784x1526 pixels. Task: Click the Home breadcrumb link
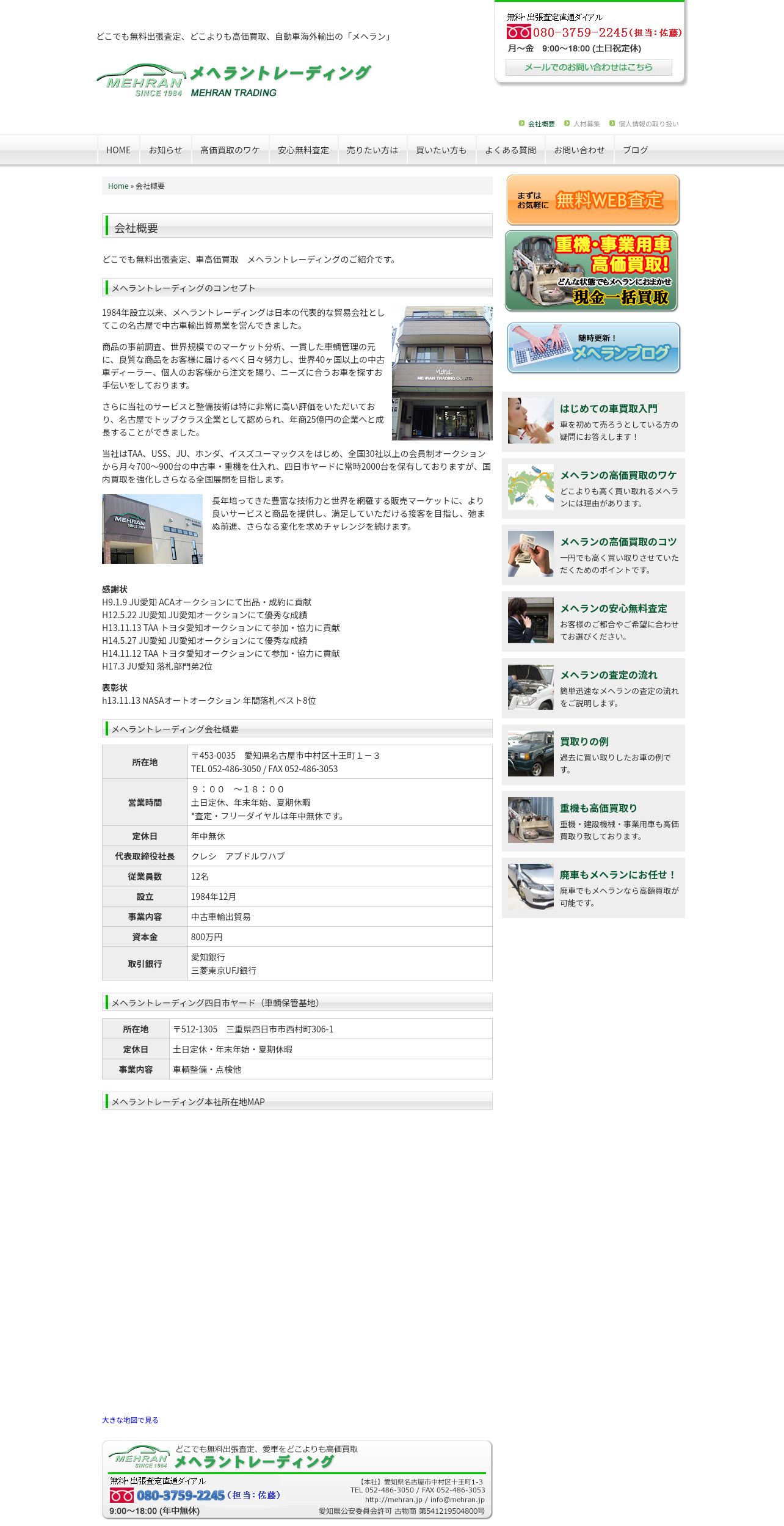click(x=118, y=186)
